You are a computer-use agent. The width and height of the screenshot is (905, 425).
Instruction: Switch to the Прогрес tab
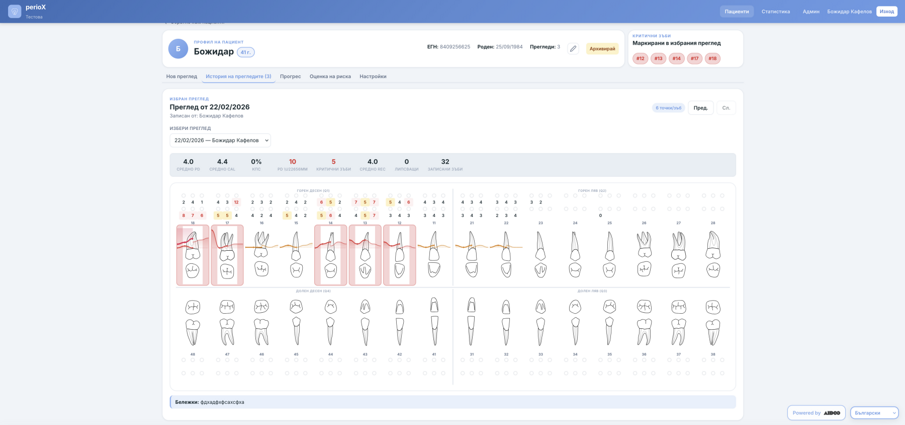290,76
